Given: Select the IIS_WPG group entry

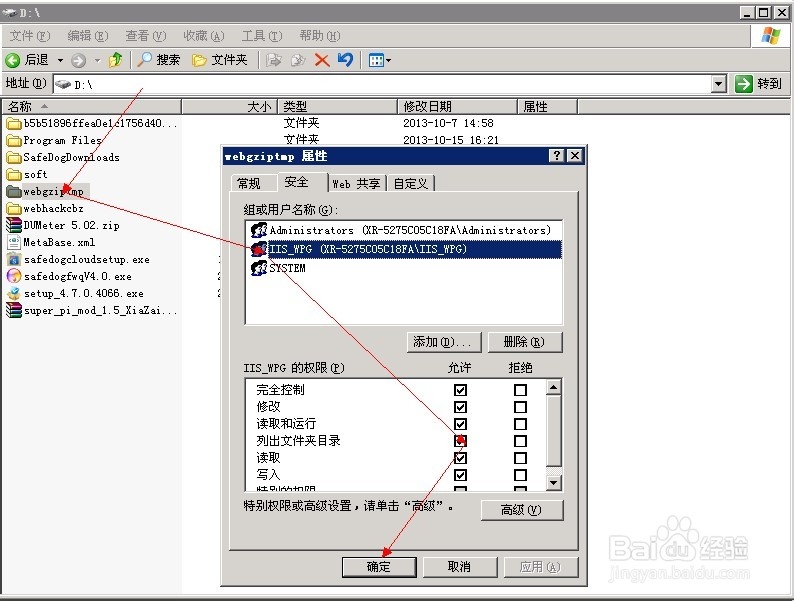Looking at the screenshot, I should 404,249.
